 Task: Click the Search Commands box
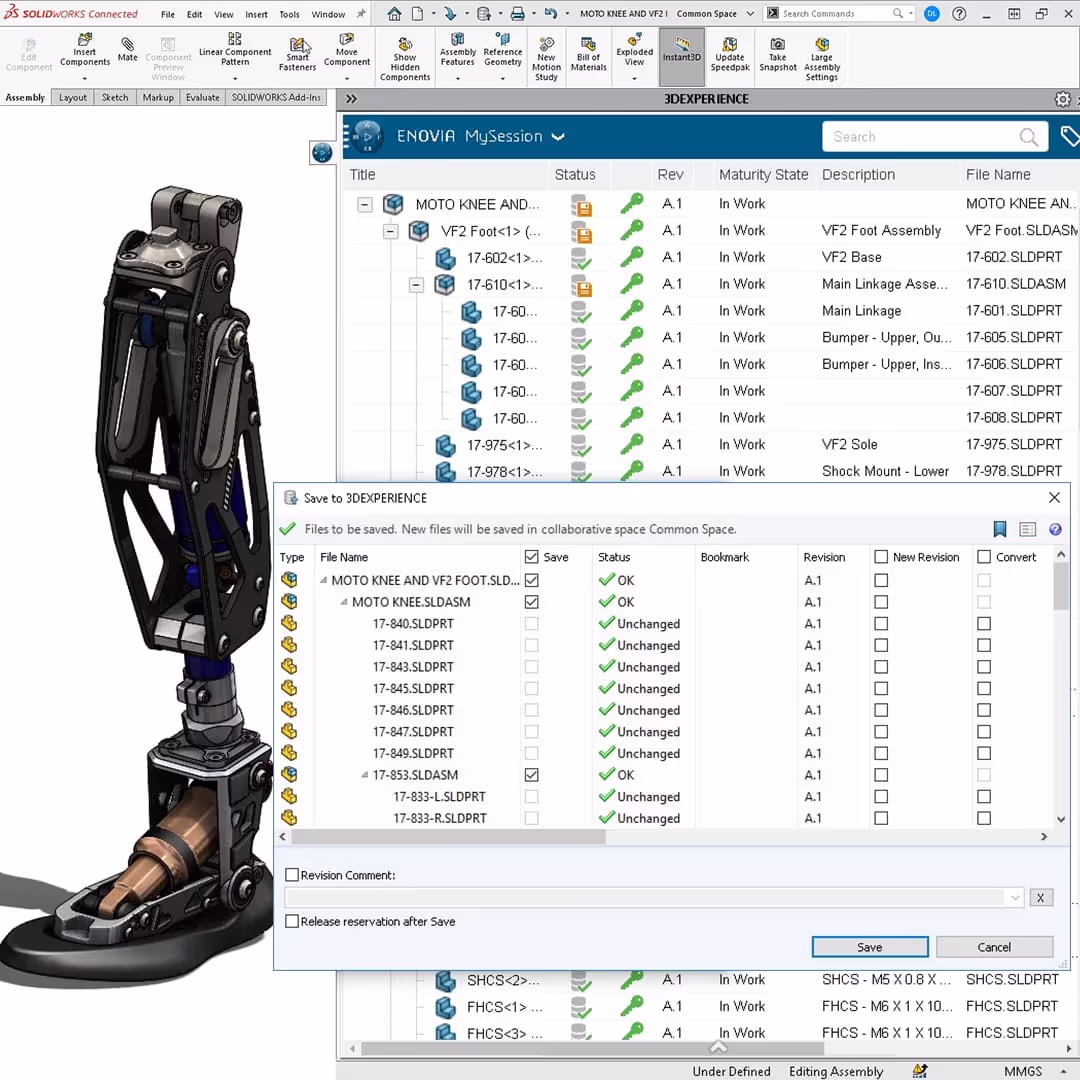point(839,14)
